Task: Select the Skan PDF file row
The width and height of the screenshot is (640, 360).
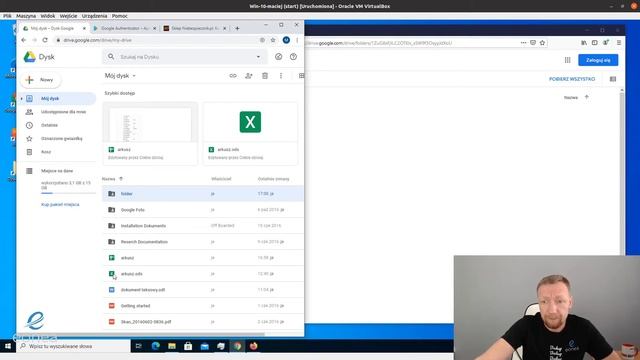Action: click(202, 322)
